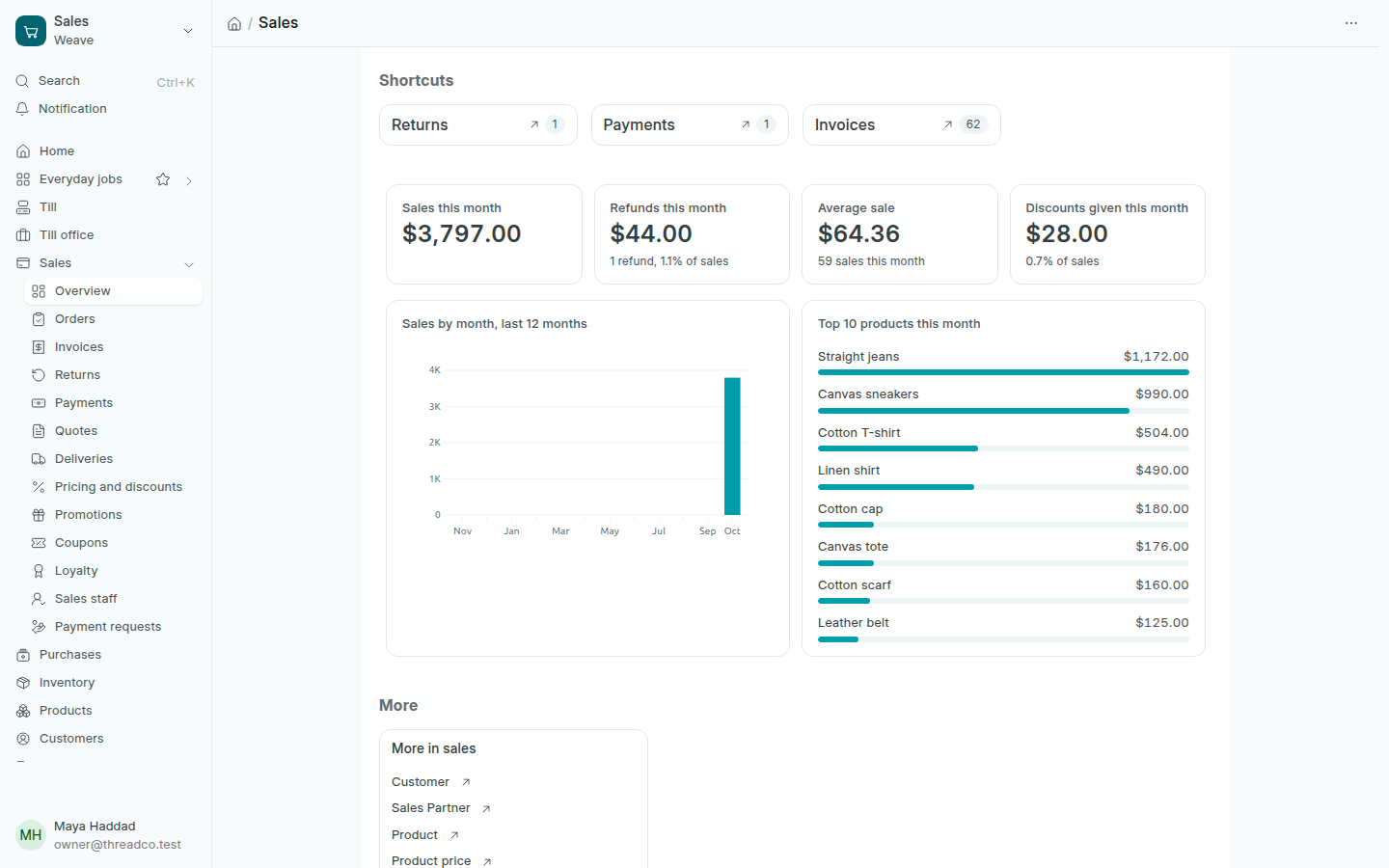Click the Product link under More in sales

415,835
